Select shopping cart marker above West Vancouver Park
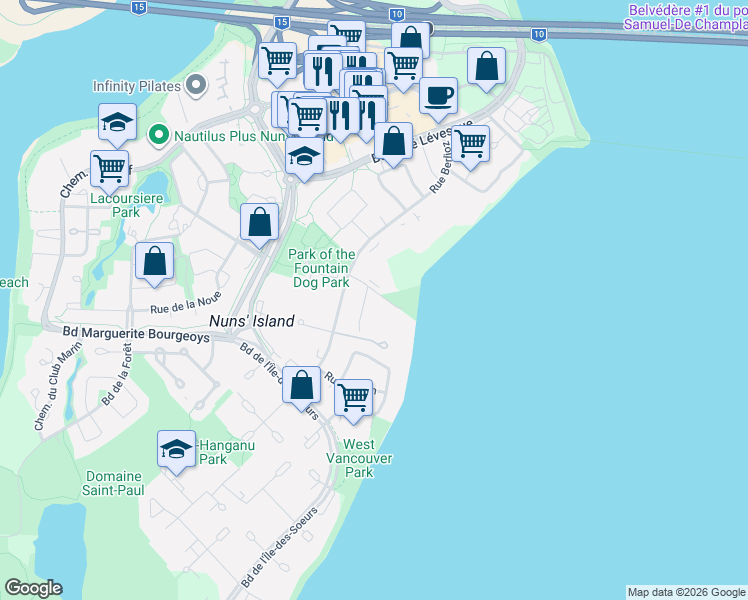The height and width of the screenshot is (600, 748). pos(353,402)
